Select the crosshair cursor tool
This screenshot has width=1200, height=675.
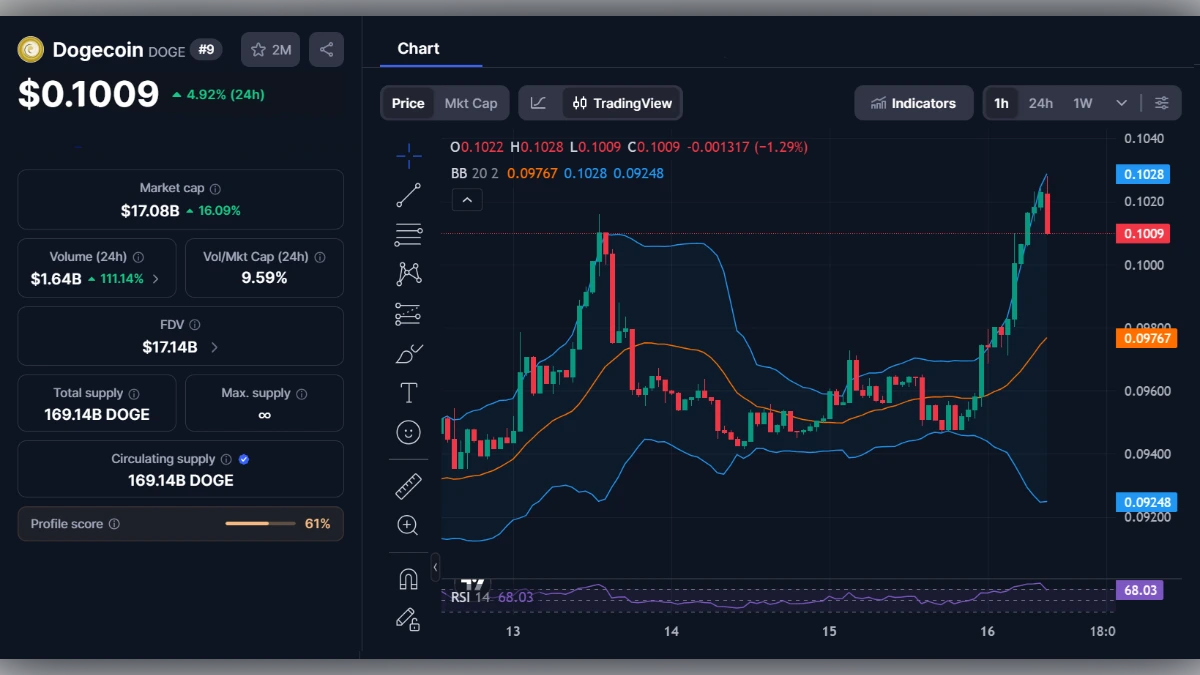pos(408,155)
